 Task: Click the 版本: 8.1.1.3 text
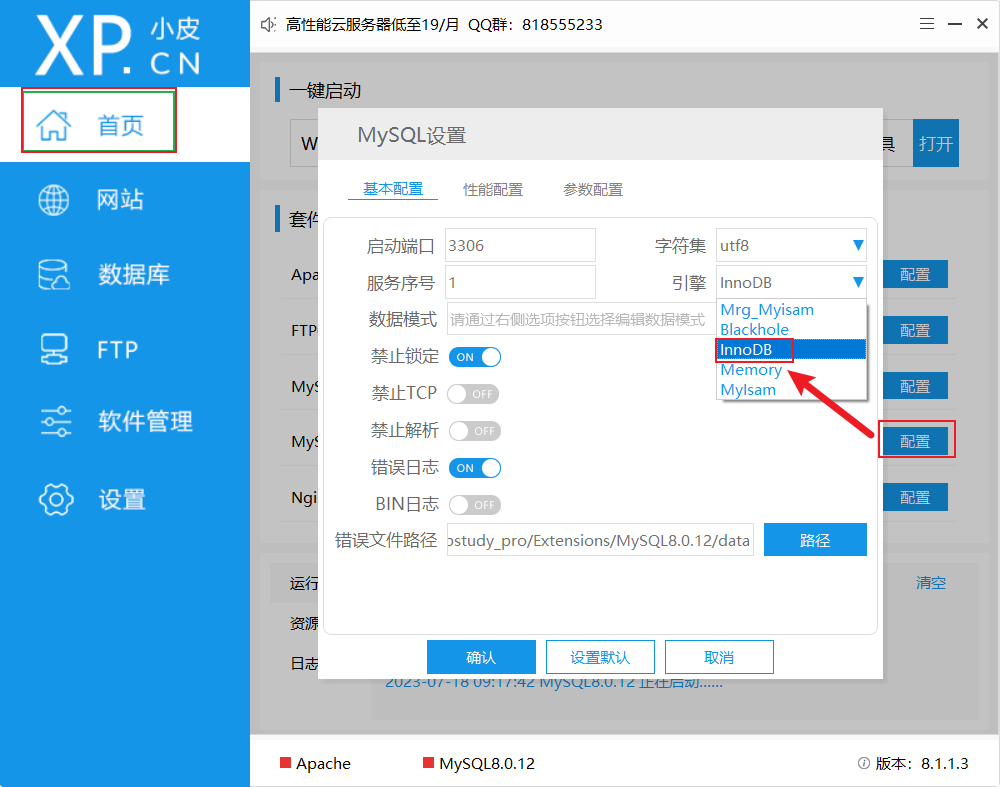[922, 763]
